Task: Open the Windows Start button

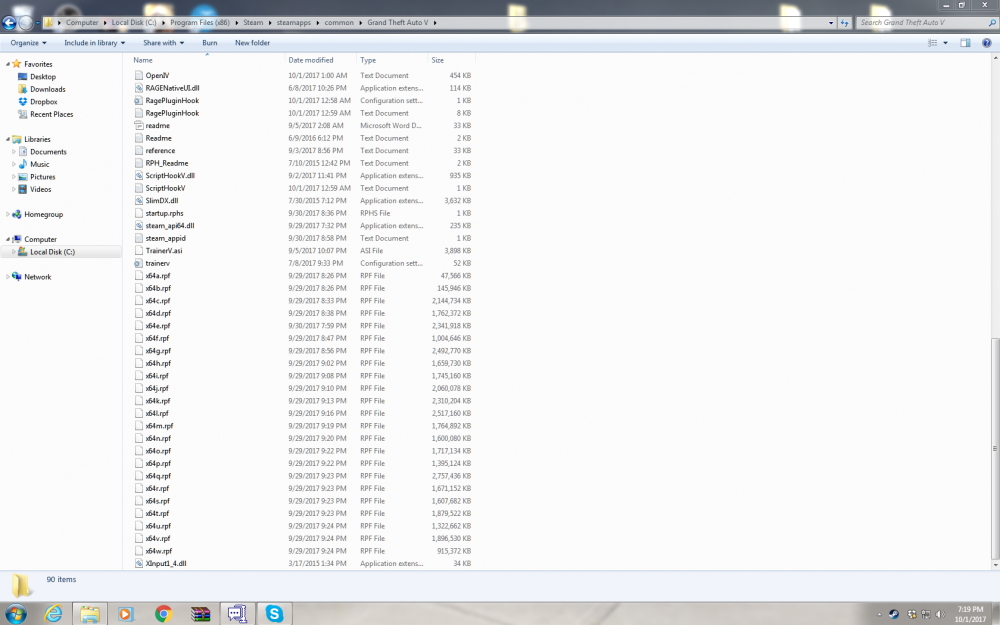Action: 15,614
